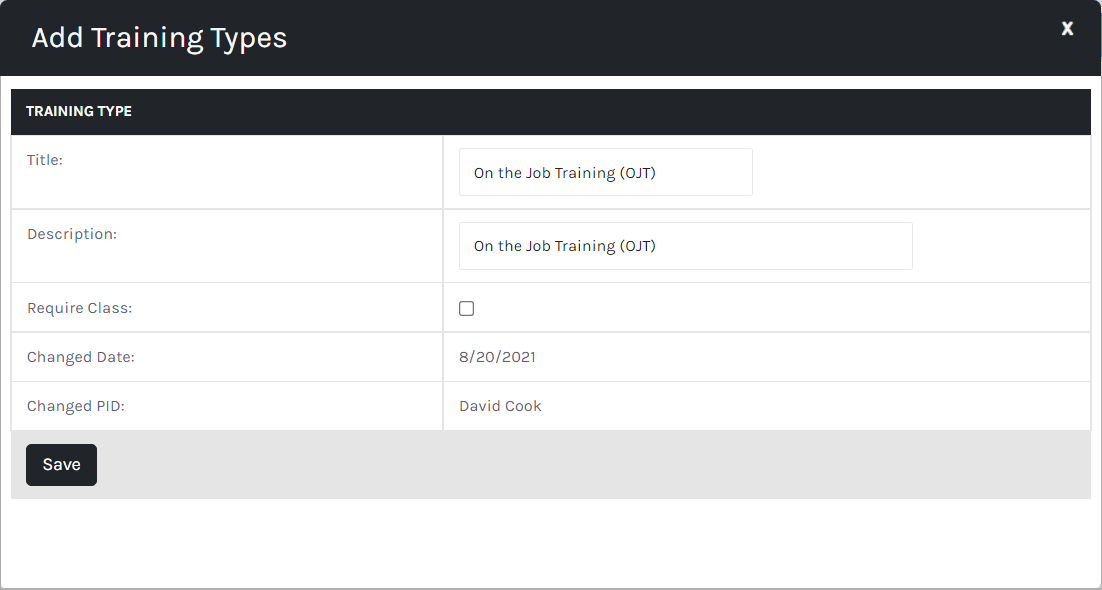Click the Changed PID label
The width and height of the screenshot is (1102, 590).
(75, 406)
